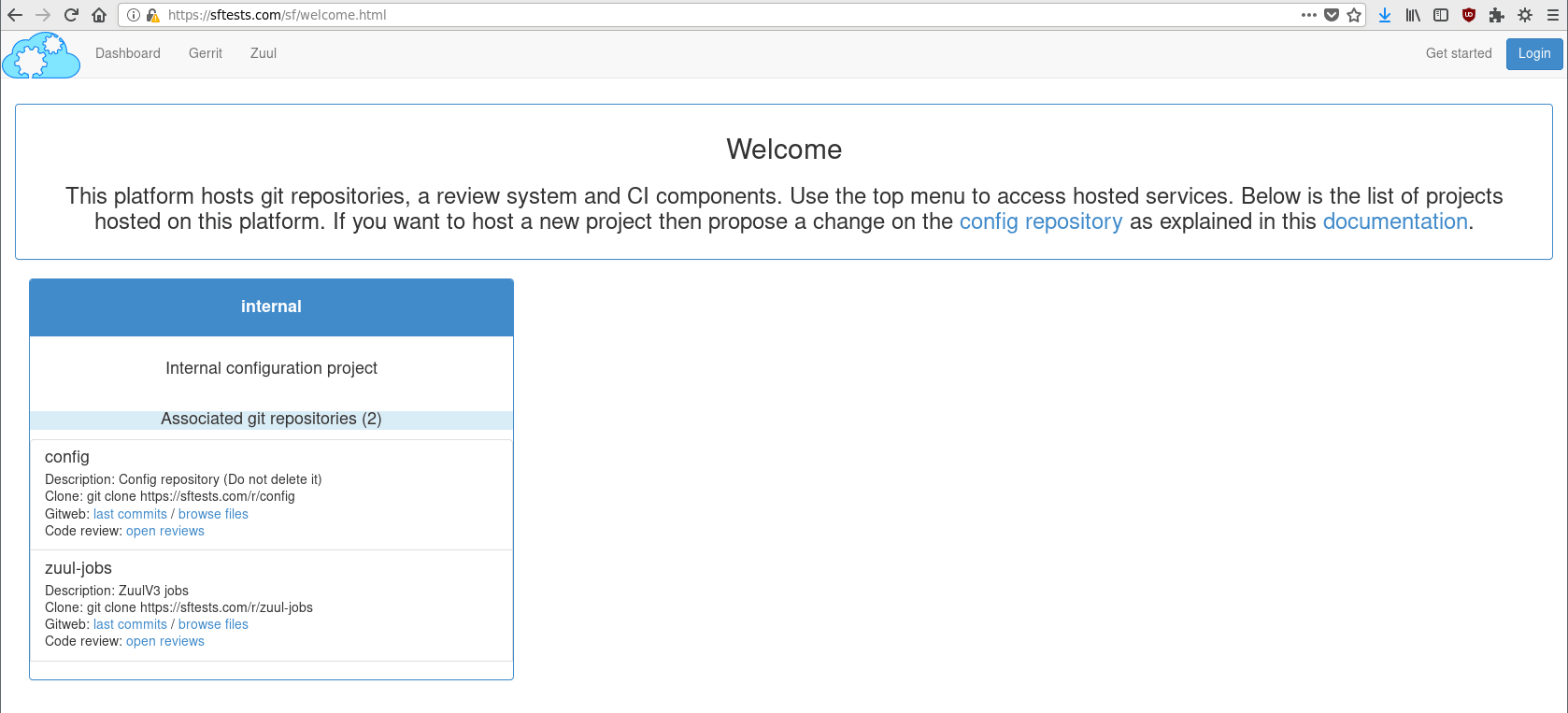This screenshot has height=713, width=1568.
Task: Open the uBlock Origin extension
Action: [x=1469, y=15]
